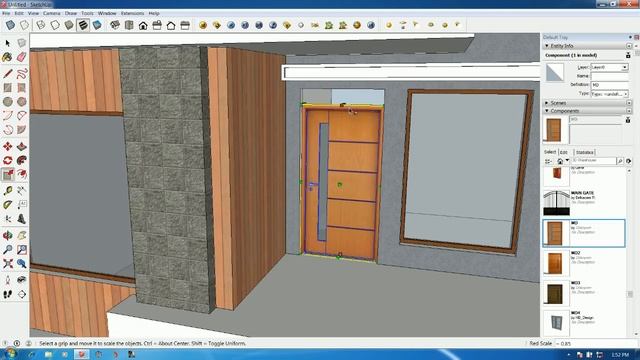Click the 3D Warehouse search button
Screen dimensions: 640x360
pos(620,161)
